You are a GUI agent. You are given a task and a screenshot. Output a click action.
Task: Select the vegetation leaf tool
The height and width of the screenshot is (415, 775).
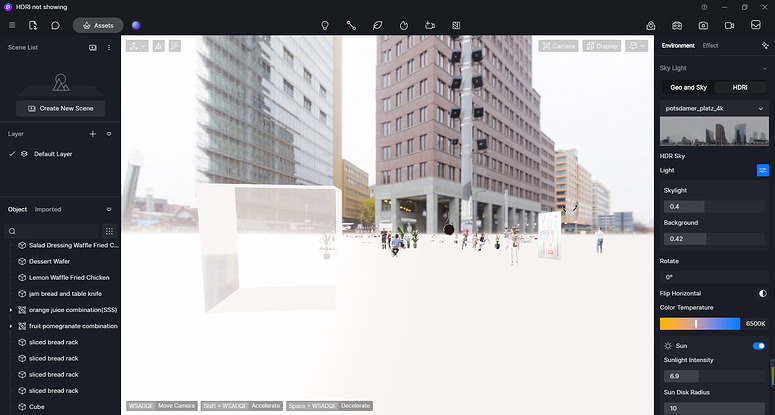(x=378, y=25)
